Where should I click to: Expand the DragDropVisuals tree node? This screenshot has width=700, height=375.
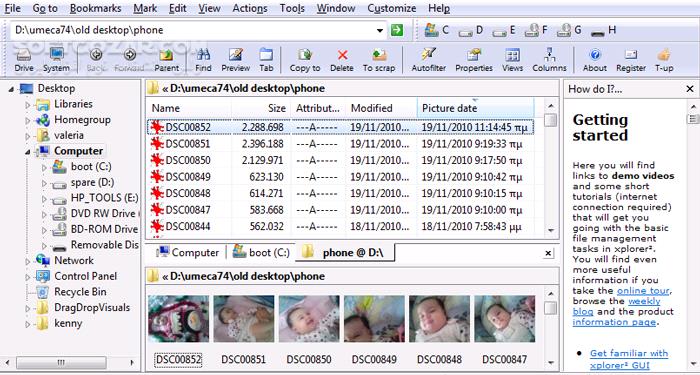28,308
